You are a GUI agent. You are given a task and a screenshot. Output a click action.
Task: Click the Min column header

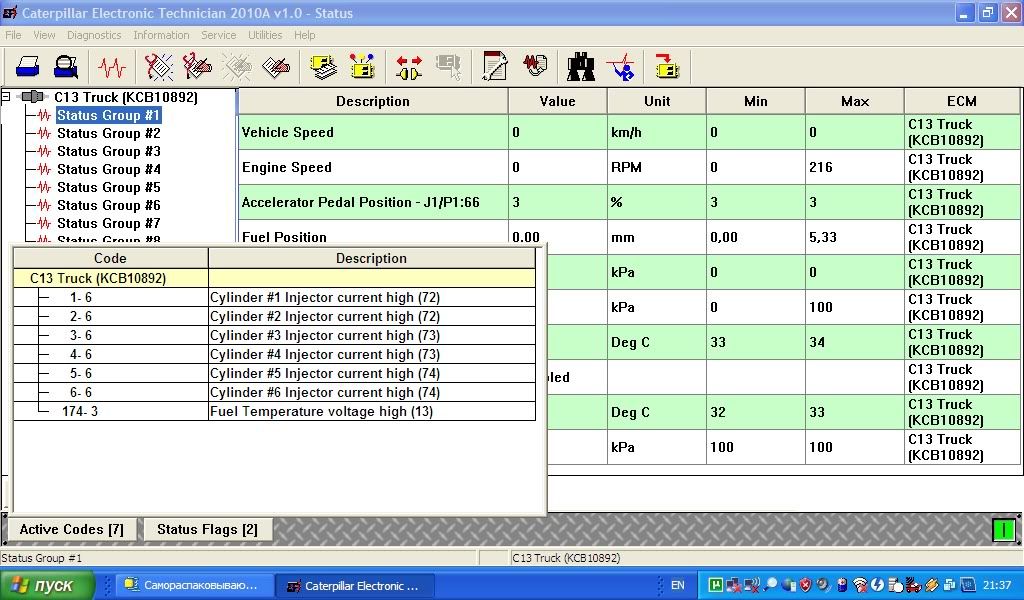(756, 101)
